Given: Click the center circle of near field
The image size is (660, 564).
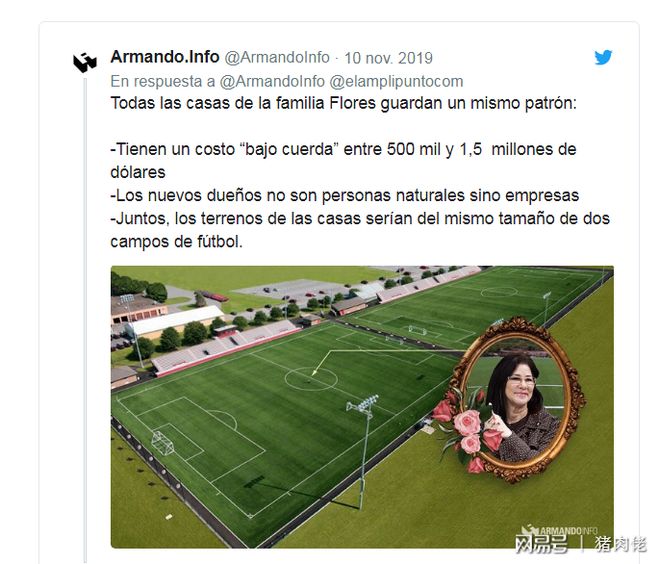Looking at the screenshot, I should pyautogui.click(x=311, y=379).
